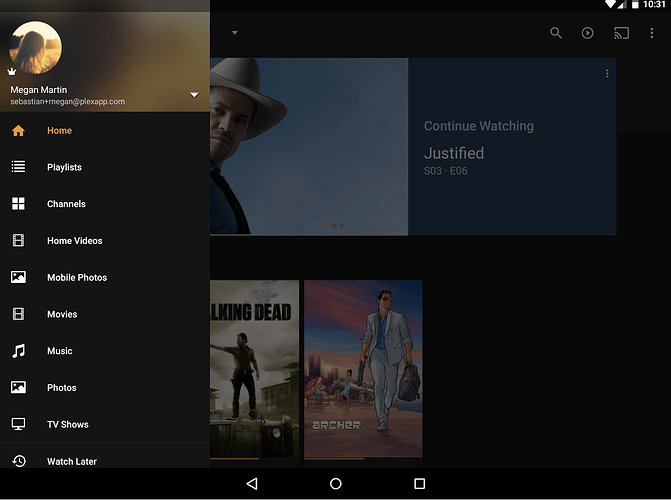Image resolution: width=671 pixels, height=500 pixels.
Task: Click the Home house icon
Action: point(18,131)
